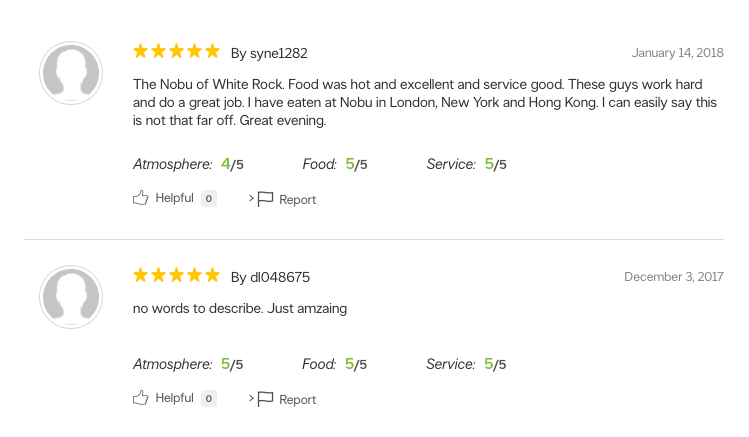Click the flag icon on syne1282's review

click(265, 199)
